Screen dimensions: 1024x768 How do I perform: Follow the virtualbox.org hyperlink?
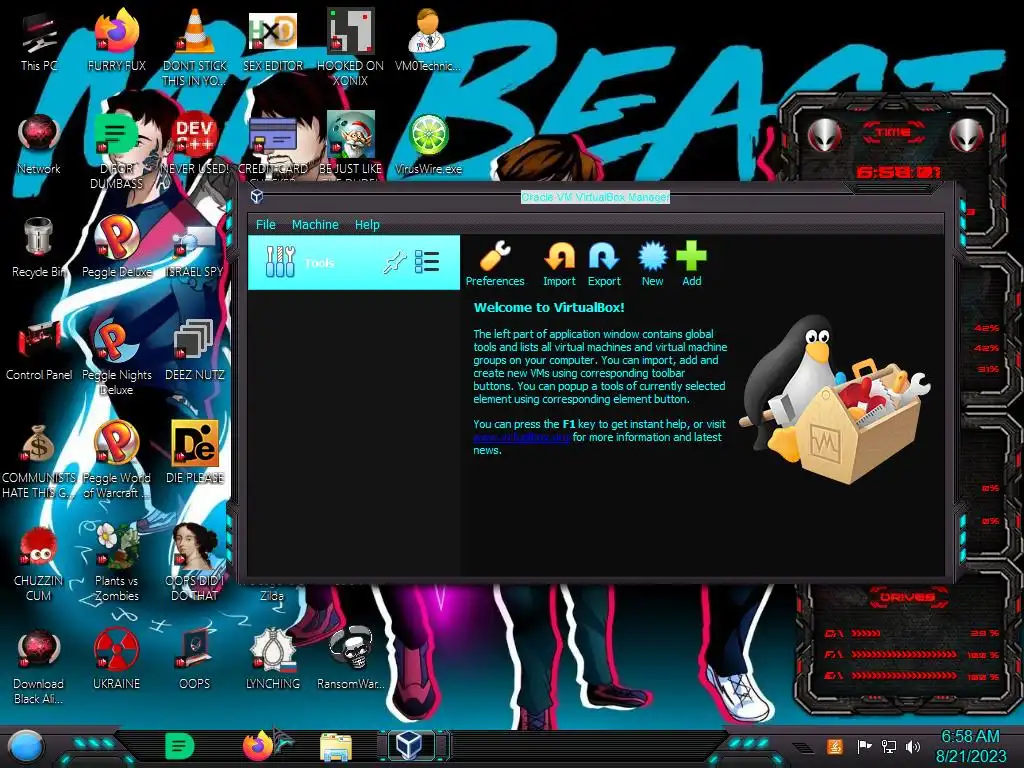click(x=521, y=438)
